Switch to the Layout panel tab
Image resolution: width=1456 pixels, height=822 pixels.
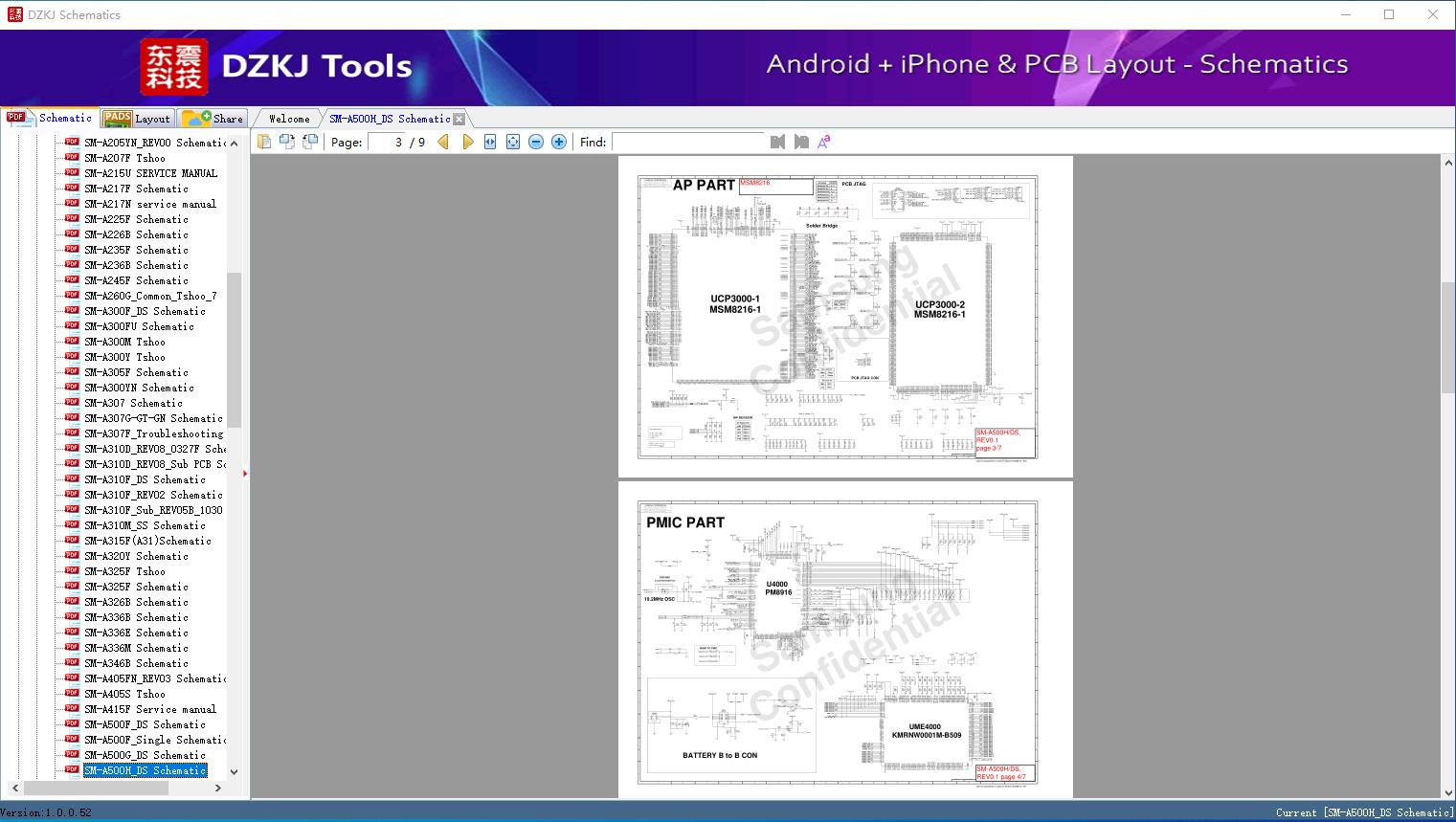click(138, 119)
